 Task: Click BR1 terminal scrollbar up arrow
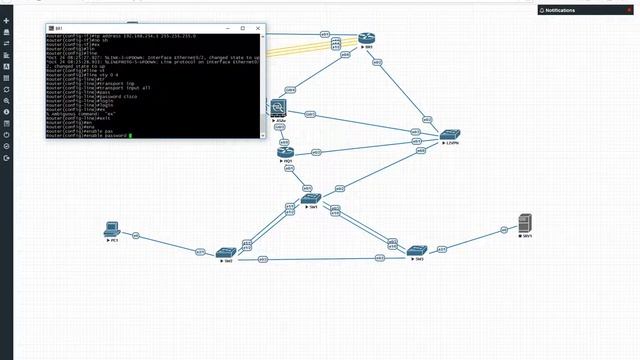tap(262, 36)
